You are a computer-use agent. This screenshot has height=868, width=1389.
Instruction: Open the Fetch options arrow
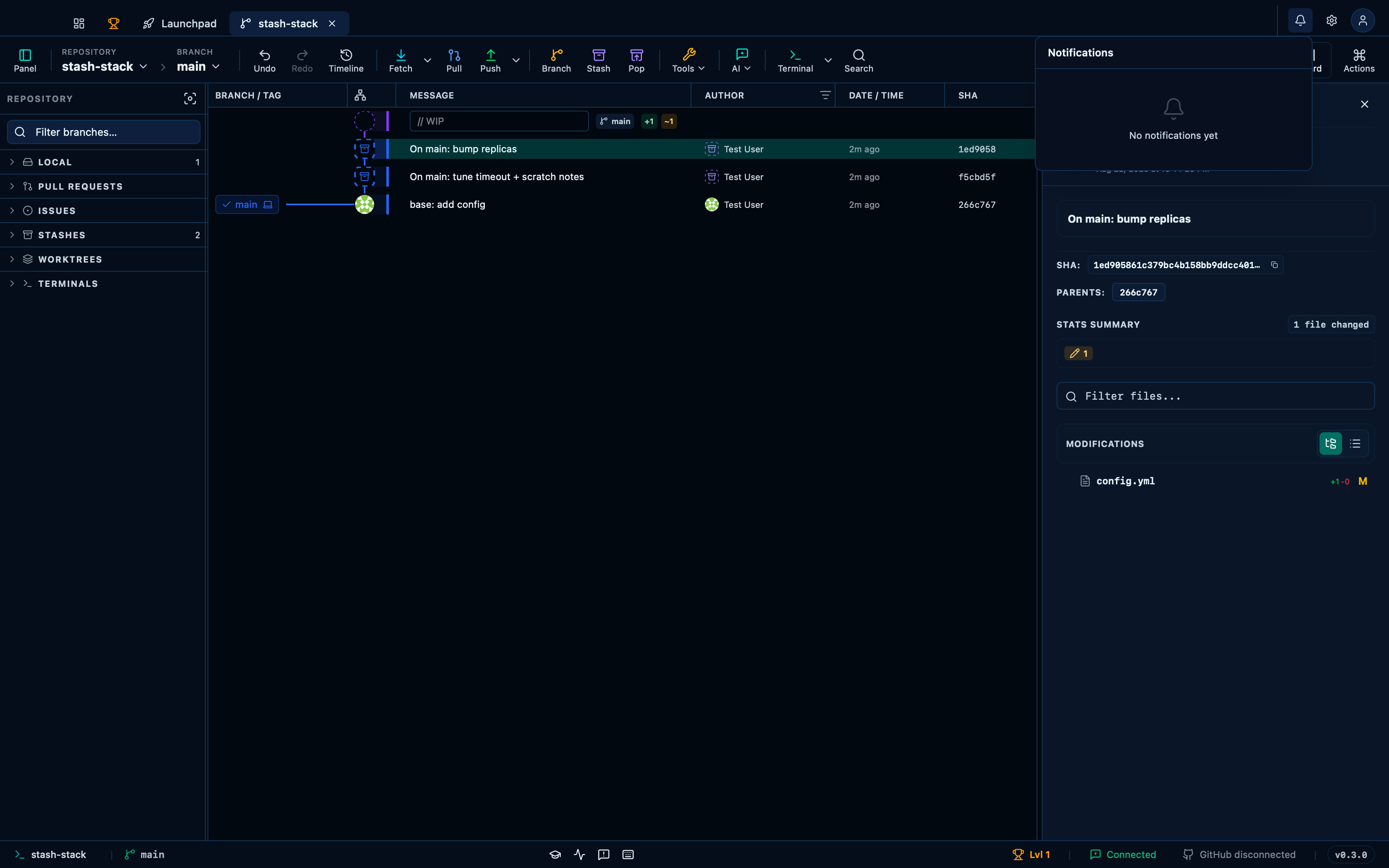point(428,60)
